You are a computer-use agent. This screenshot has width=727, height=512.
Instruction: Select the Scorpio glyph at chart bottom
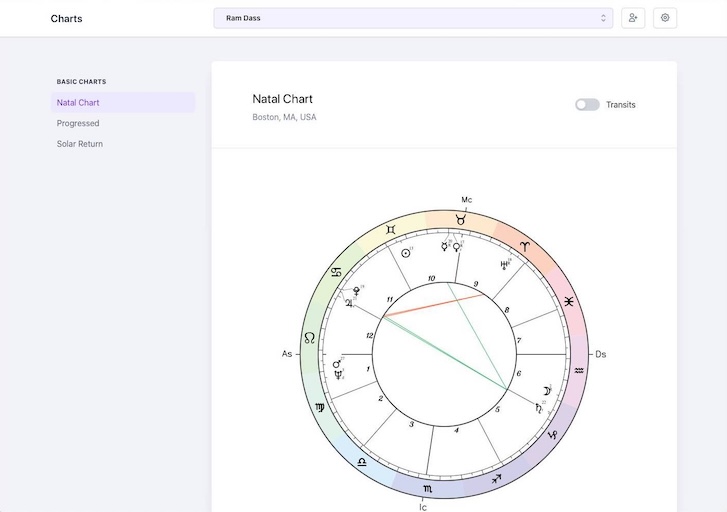point(428,489)
